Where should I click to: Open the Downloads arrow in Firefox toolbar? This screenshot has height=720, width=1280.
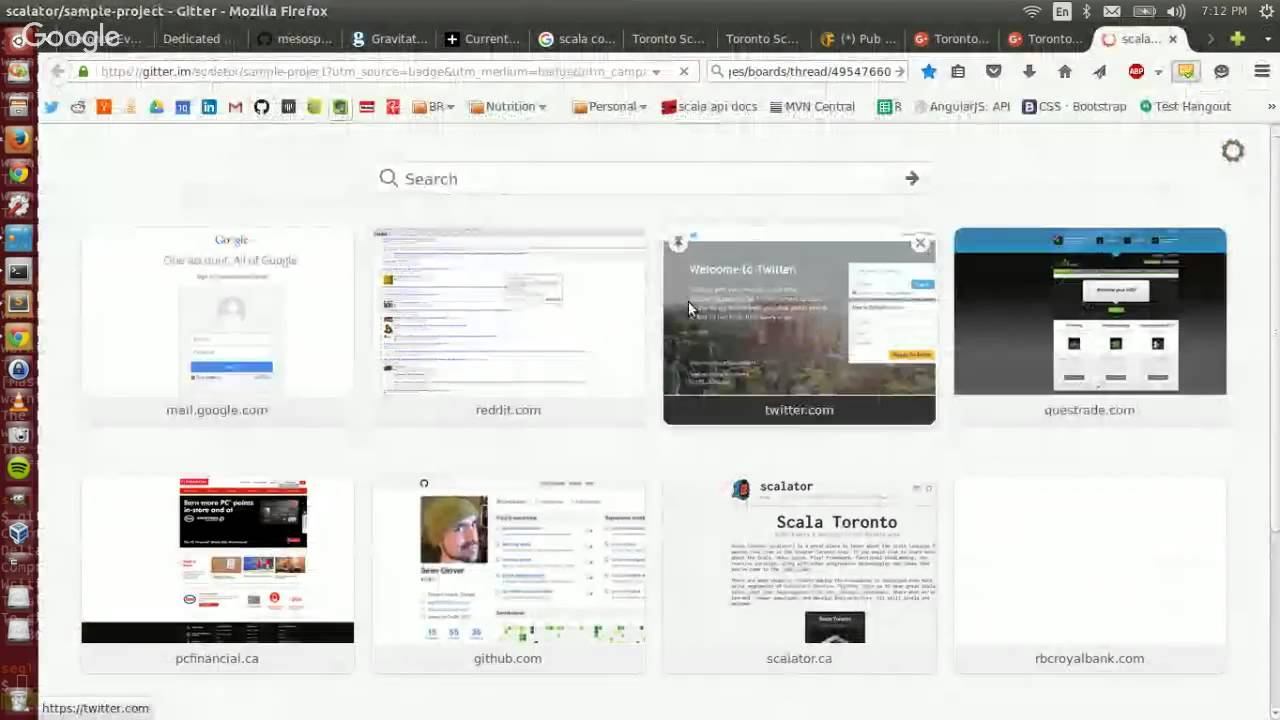pyautogui.click(x=1029, y=71)
